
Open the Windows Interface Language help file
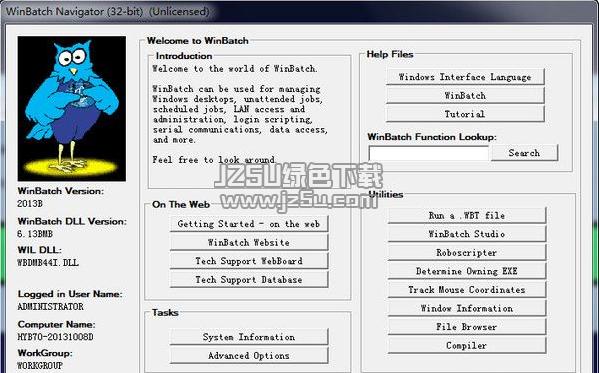click(465, 77)
